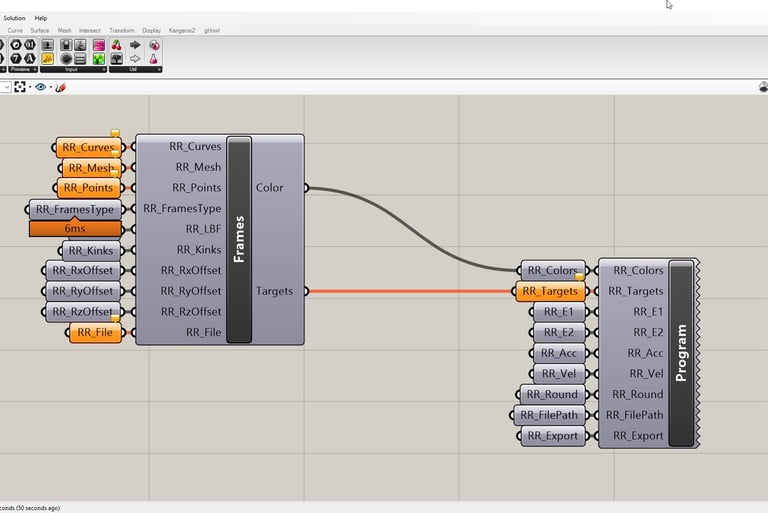Open the dropdown arrow next to Zoom Extents
The image size is (768, 513).
[x=30, y=88]
